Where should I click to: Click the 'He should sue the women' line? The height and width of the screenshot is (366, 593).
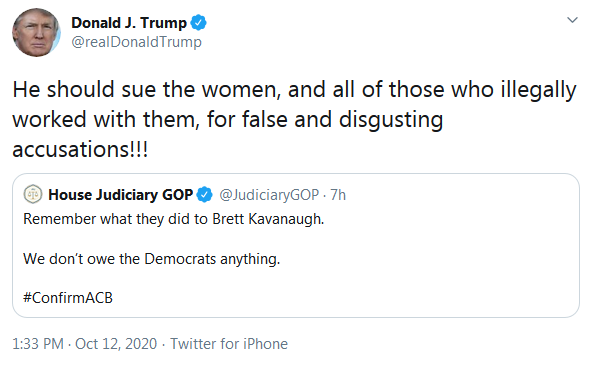click(294, 90)
